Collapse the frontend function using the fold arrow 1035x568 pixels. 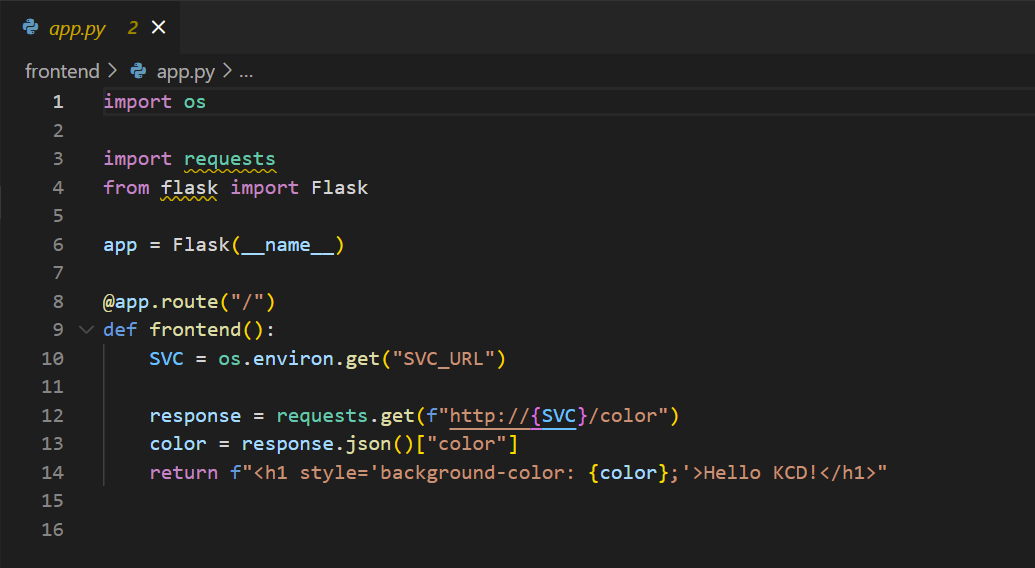pyautogui.click(x=84, y=330)
